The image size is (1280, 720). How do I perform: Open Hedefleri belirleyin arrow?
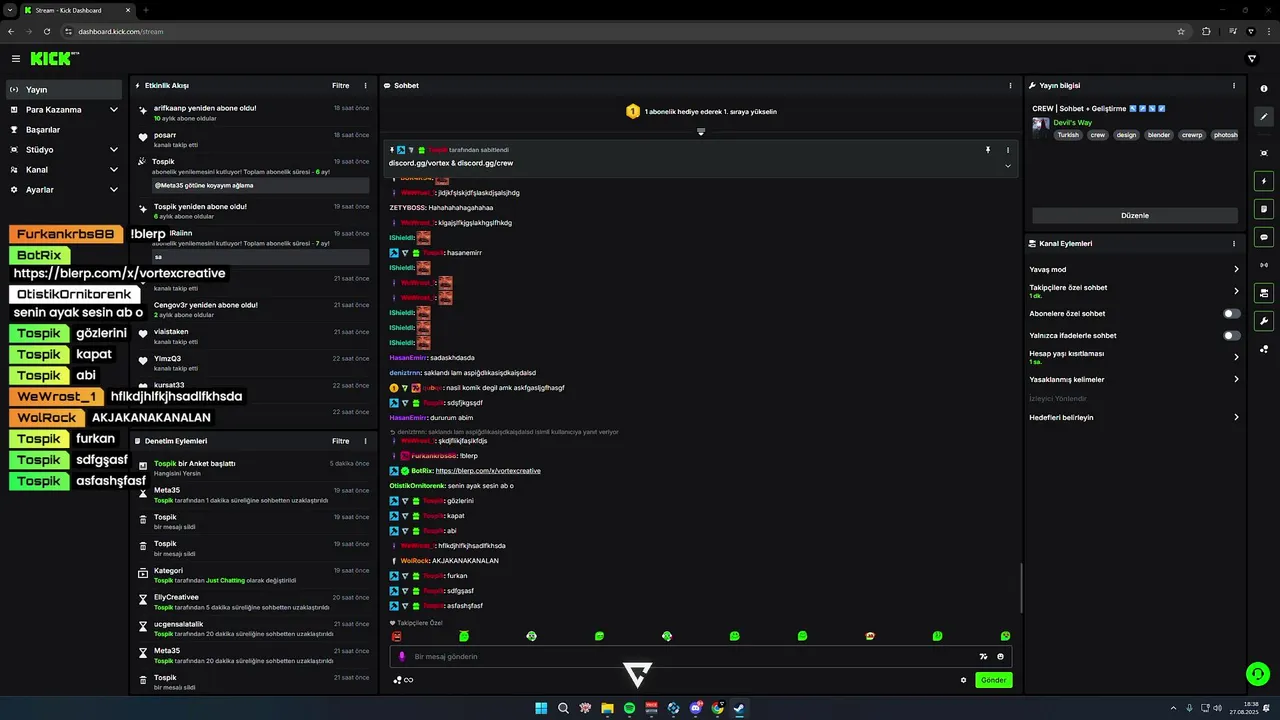(x=1236, y=417)
